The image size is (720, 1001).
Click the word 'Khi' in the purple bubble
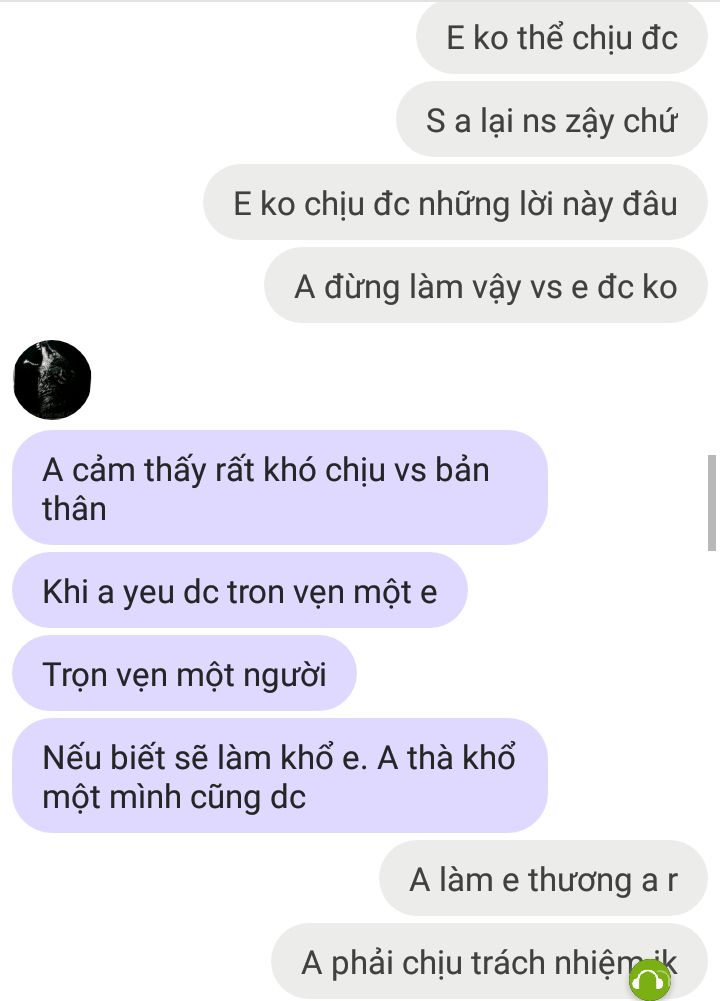tap(65, 592)
